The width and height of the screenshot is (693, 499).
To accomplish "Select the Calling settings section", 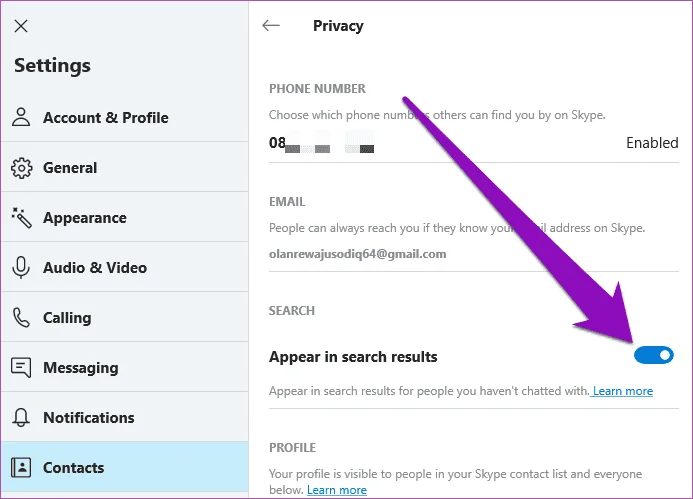I will point(125,317).
